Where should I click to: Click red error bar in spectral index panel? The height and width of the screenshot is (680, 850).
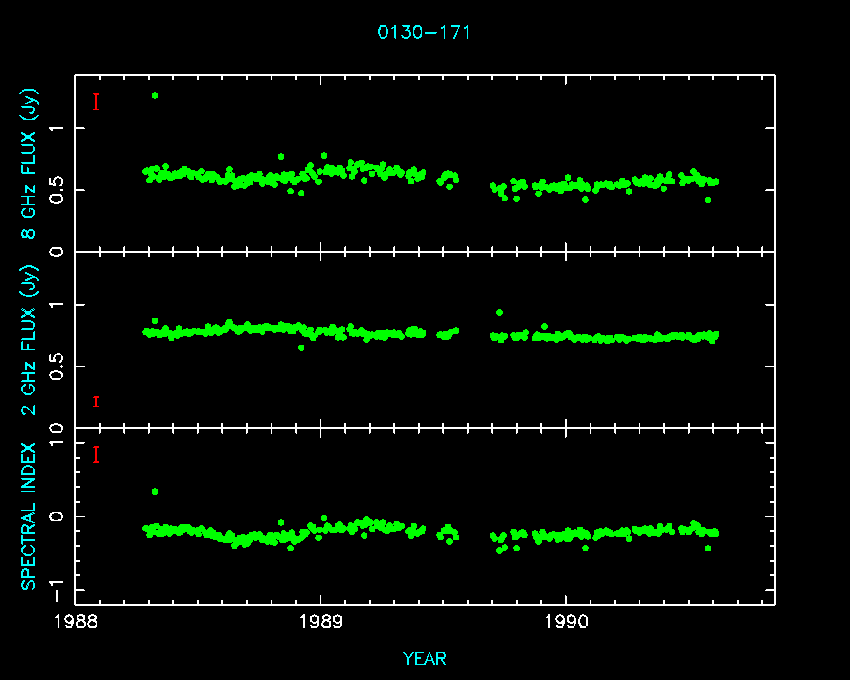[96, 455]
